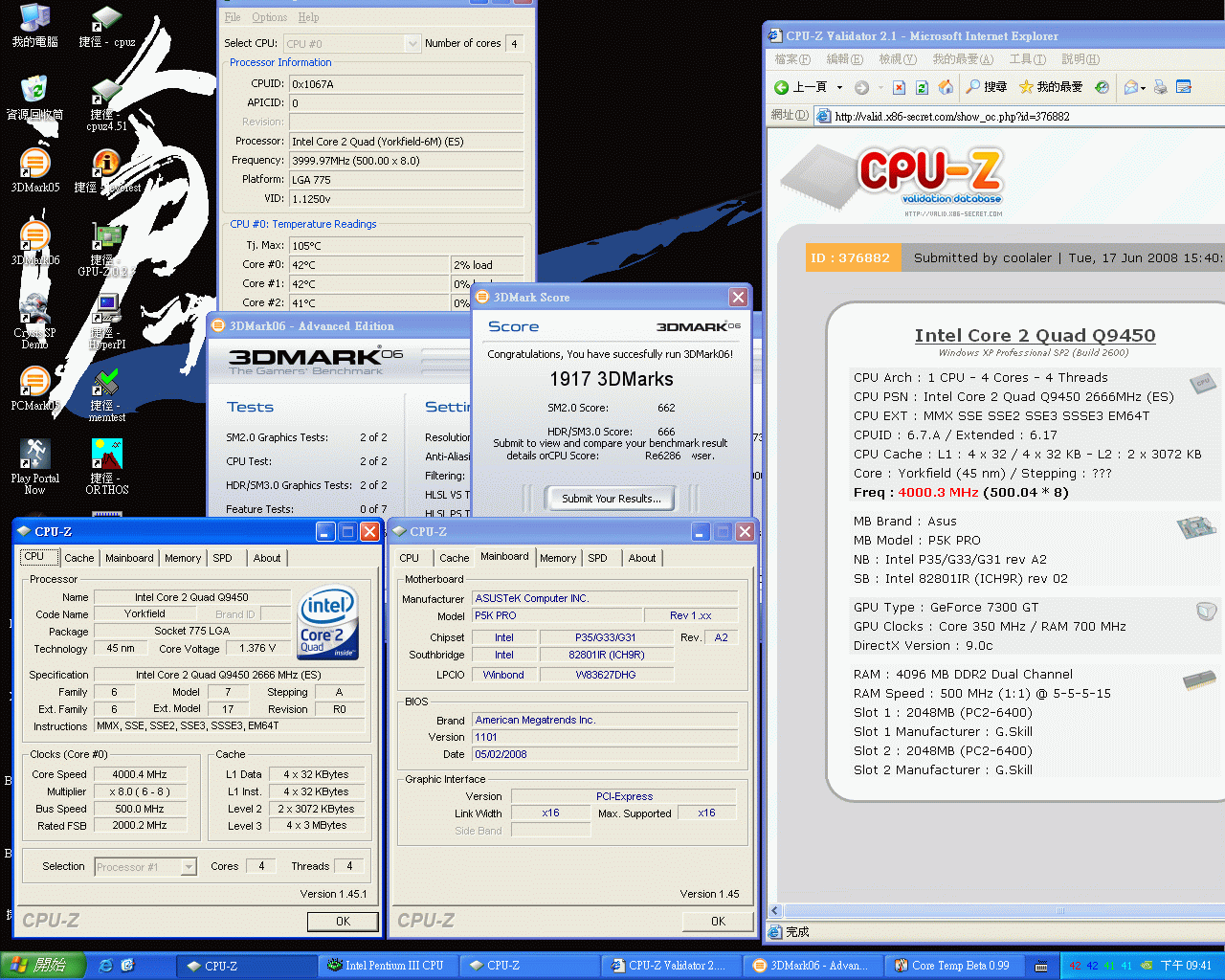This screenshot has width=1225, height=980.
Task: Click the taskbar clock showing 09:41
Action: pos(1187,966)
